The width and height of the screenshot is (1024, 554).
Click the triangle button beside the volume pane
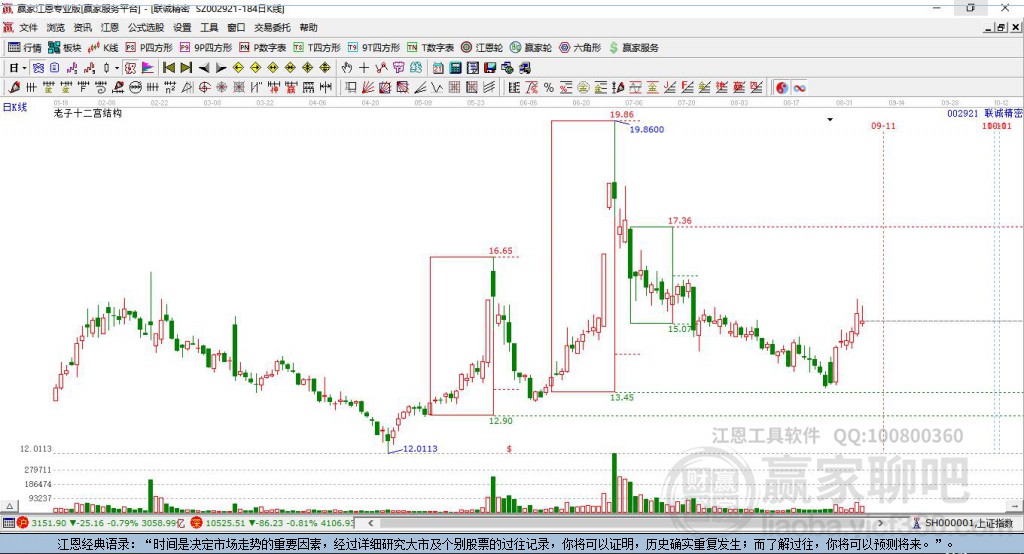coord(9,506)
